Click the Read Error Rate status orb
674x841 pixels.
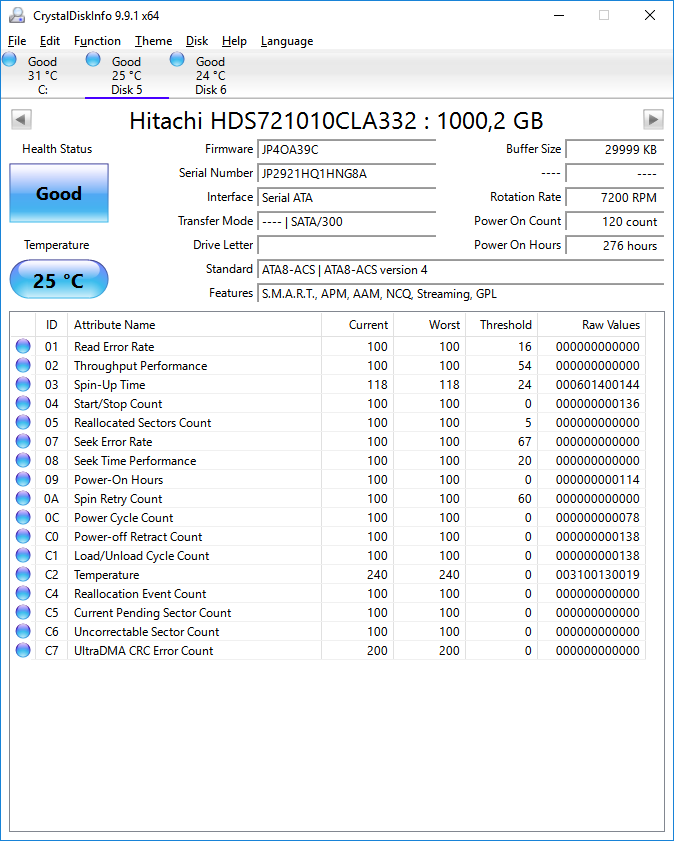pos(23,346)
